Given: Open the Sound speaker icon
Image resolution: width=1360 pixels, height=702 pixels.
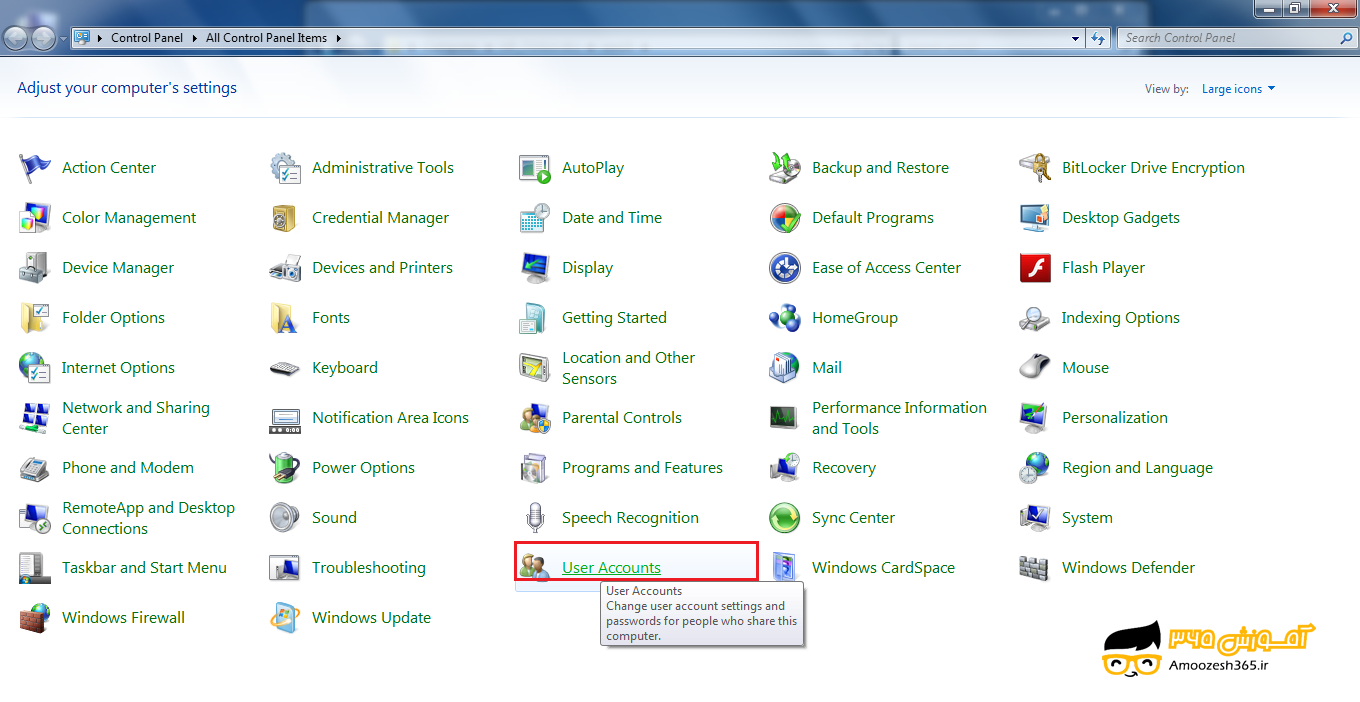Looking at the screenshot, I should click(x=285, y=518).
